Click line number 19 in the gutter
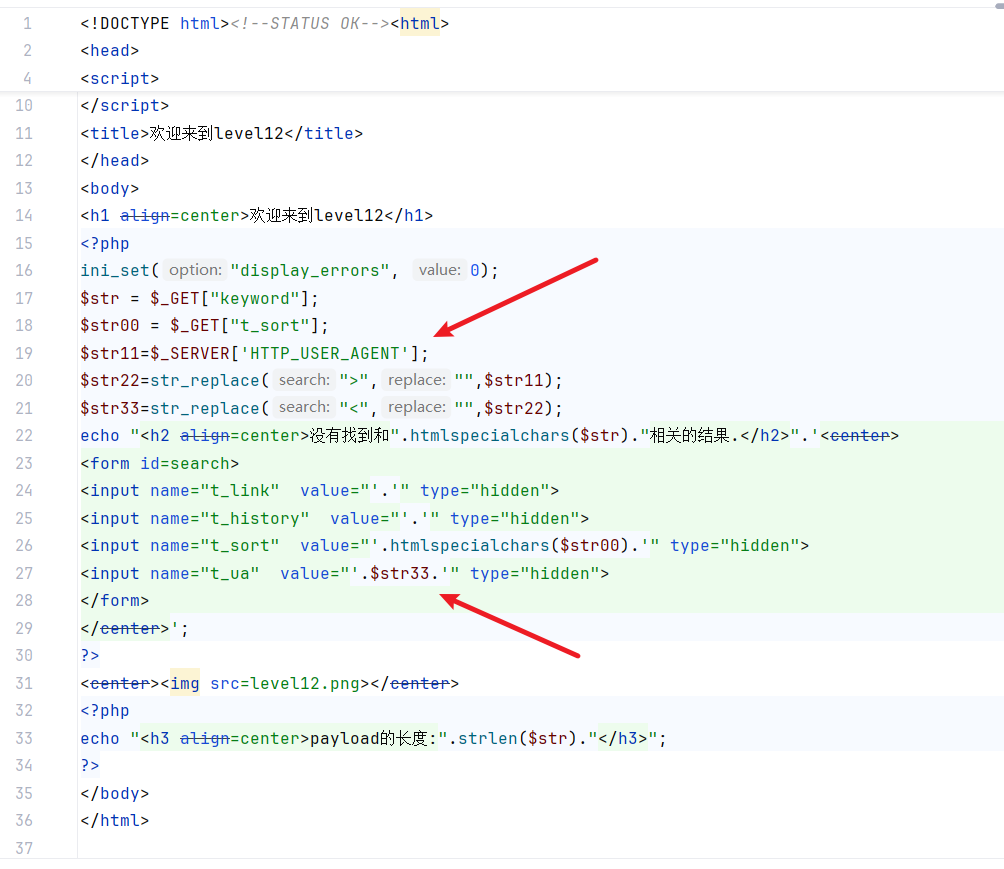The image size is (1004, 869). [24, 352]
